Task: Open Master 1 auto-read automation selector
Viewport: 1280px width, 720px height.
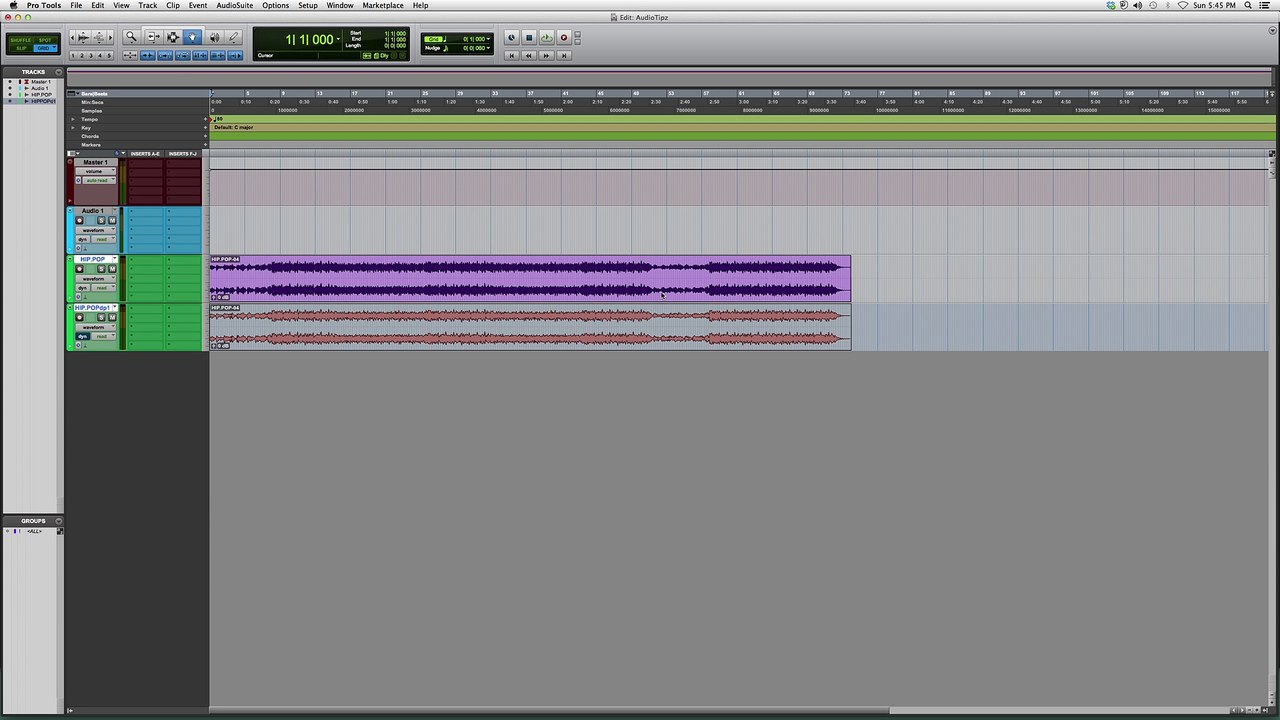Action: click(x=99, y=180)
